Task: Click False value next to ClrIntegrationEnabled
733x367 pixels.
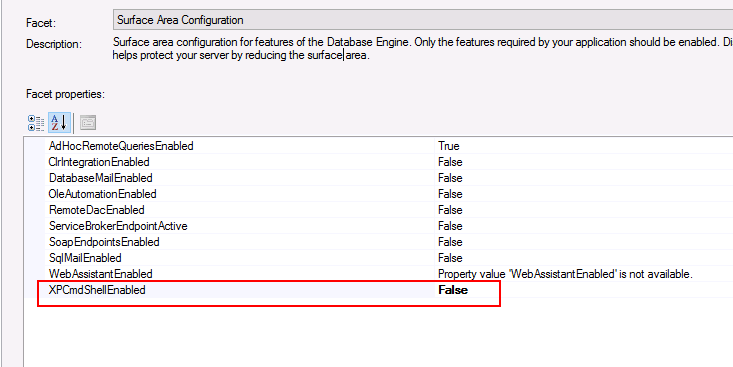Action: (x=450, y=162)
